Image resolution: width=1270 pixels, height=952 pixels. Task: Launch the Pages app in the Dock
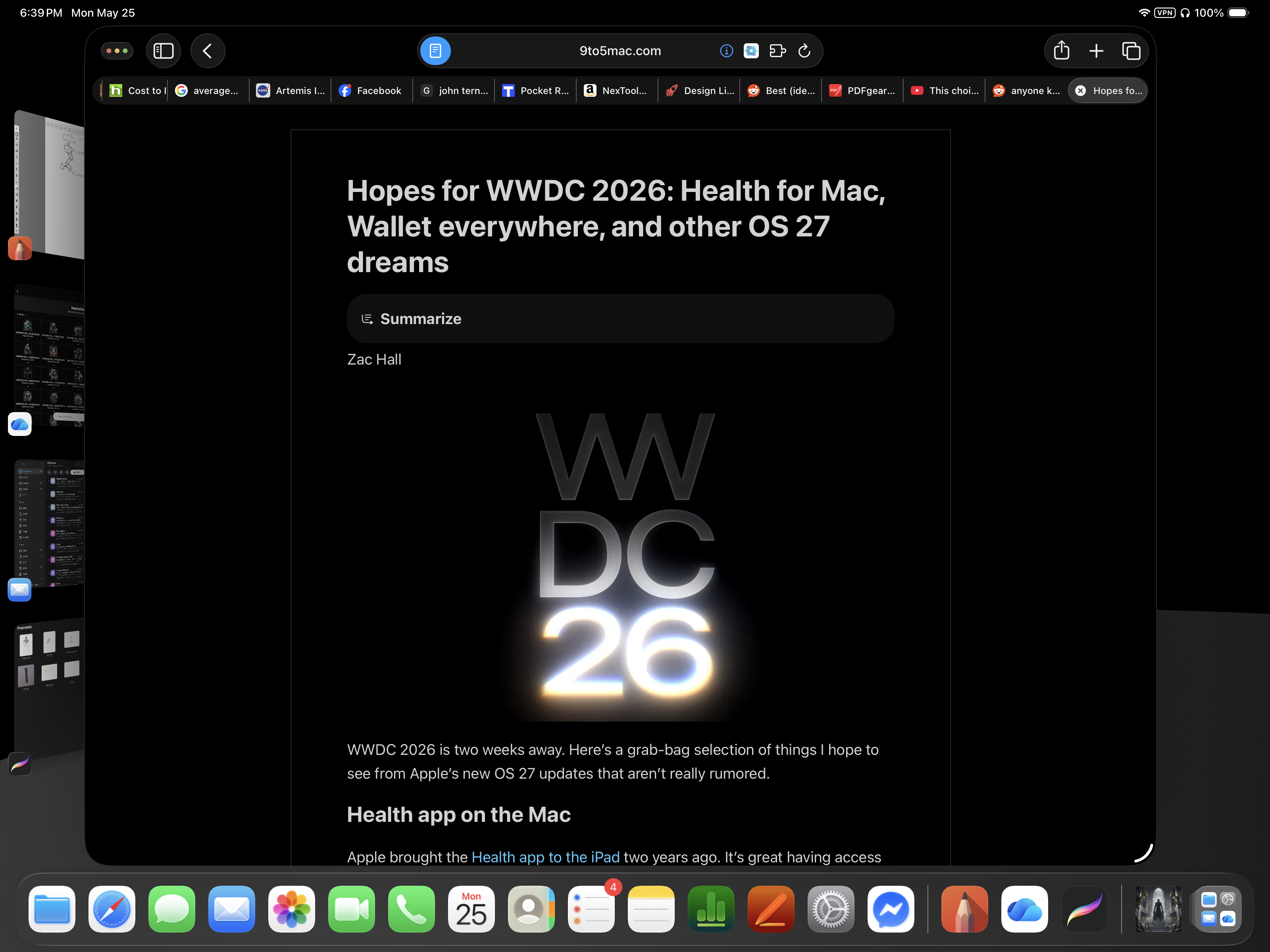[771, 910]
